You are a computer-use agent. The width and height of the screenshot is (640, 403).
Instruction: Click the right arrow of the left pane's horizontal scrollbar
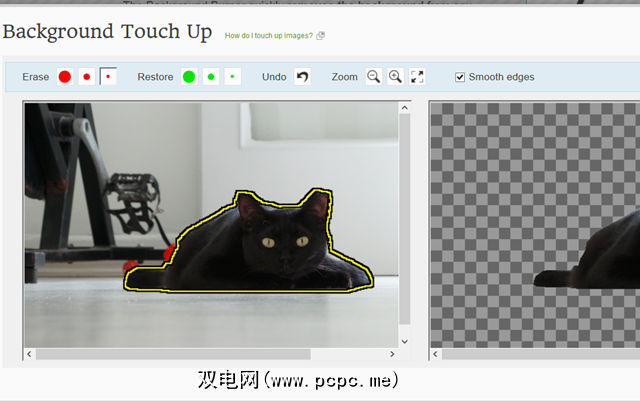tap(392, 354)
